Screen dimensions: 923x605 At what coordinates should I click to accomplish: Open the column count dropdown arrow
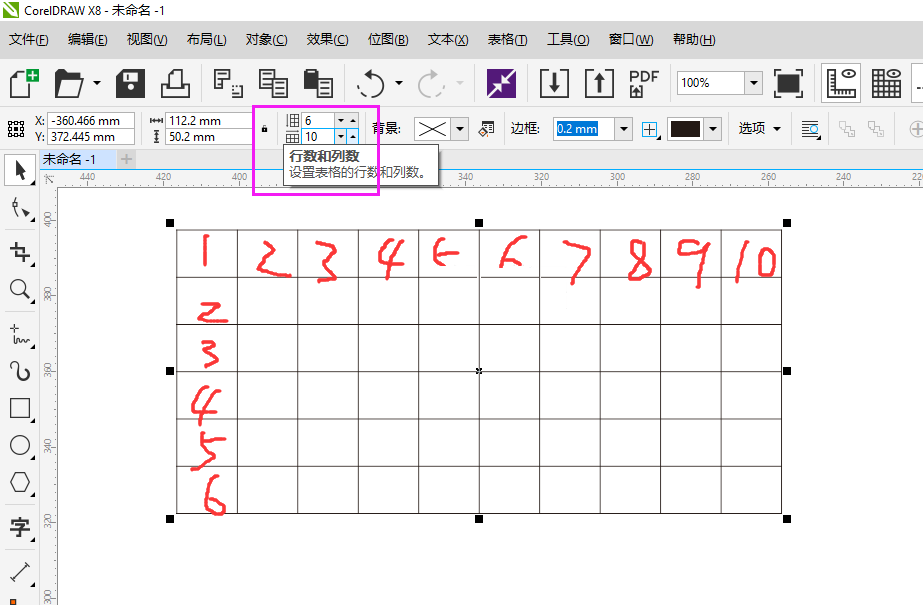click(341, 137)
